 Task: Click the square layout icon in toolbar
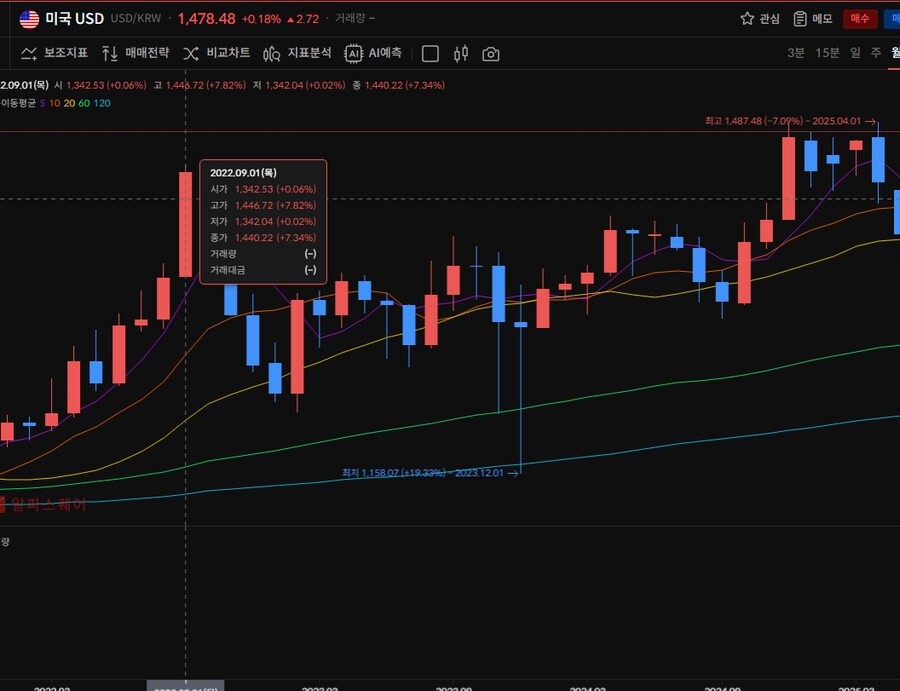pos(430,53)
